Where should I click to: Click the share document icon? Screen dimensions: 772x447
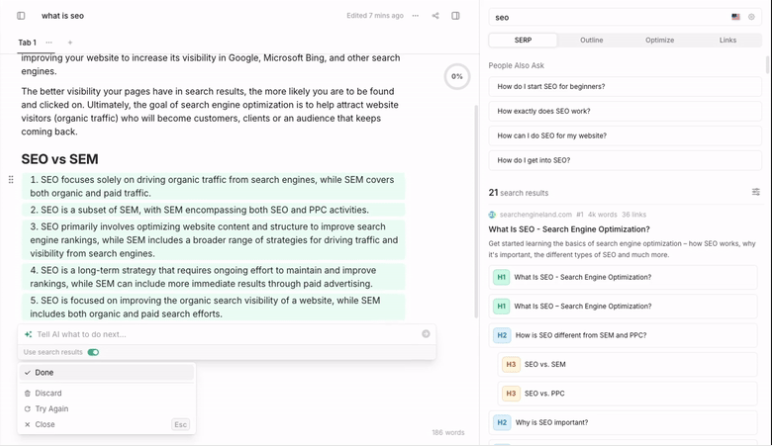(435, 16)
